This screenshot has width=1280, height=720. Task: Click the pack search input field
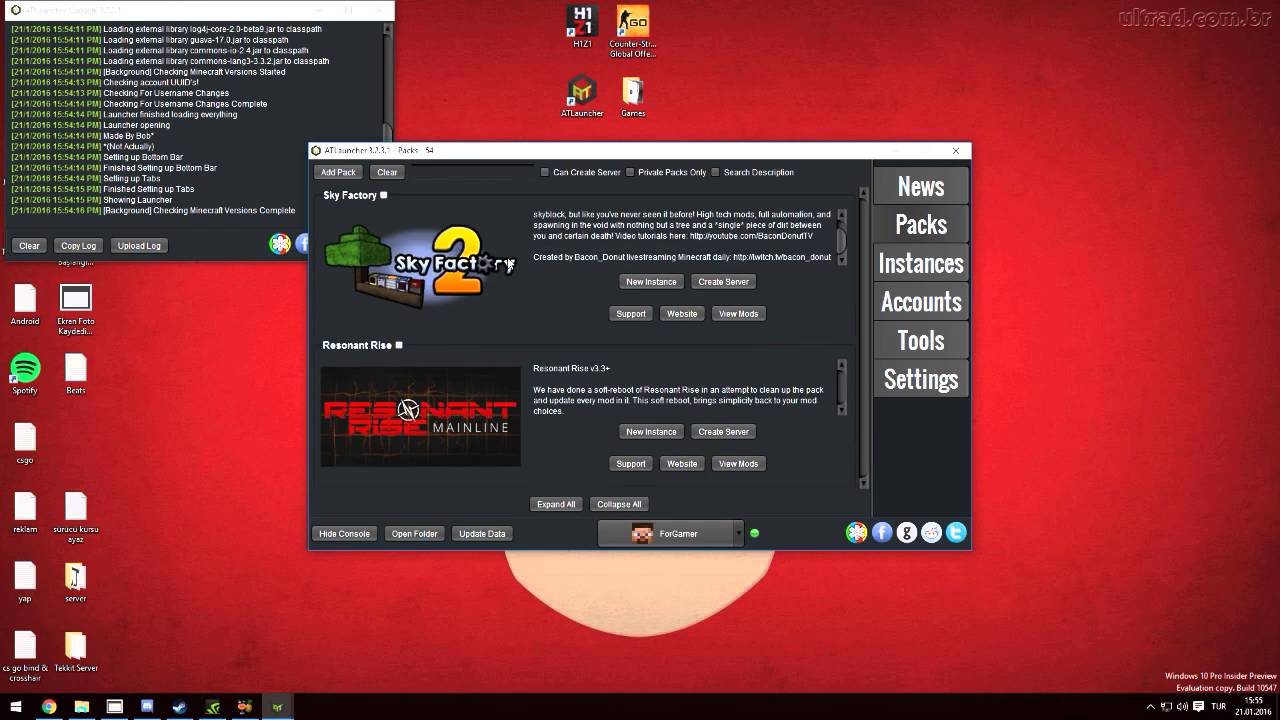(472, 172)
